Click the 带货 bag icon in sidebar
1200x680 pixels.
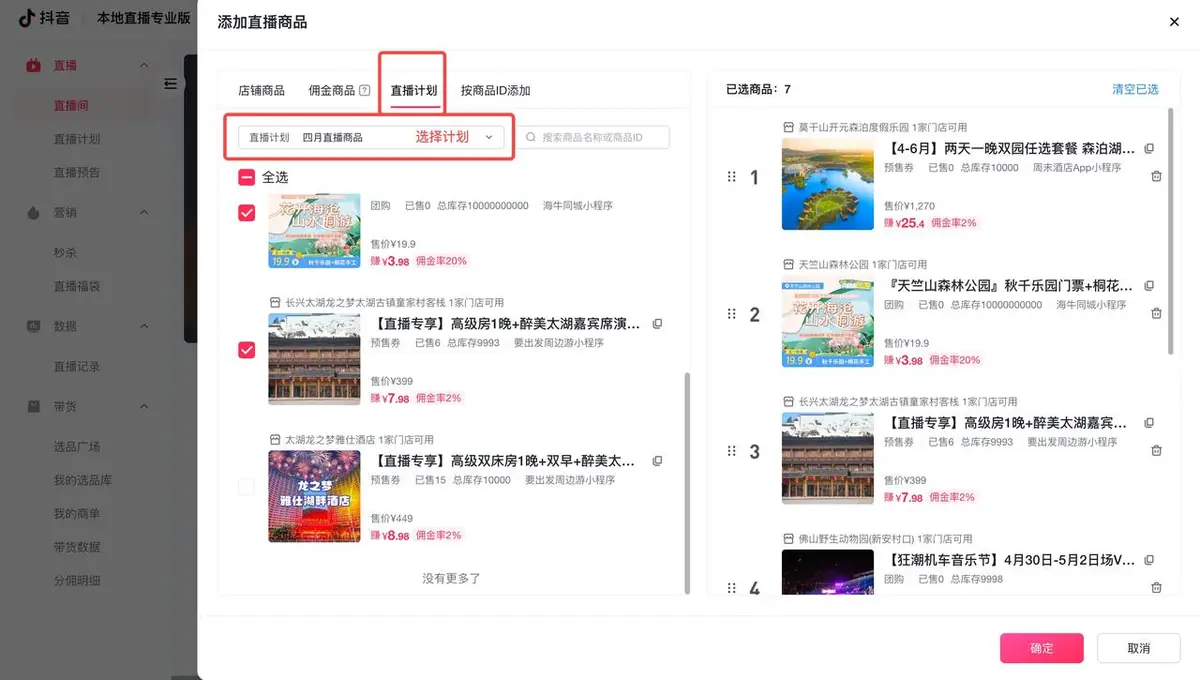pos(34,407)
